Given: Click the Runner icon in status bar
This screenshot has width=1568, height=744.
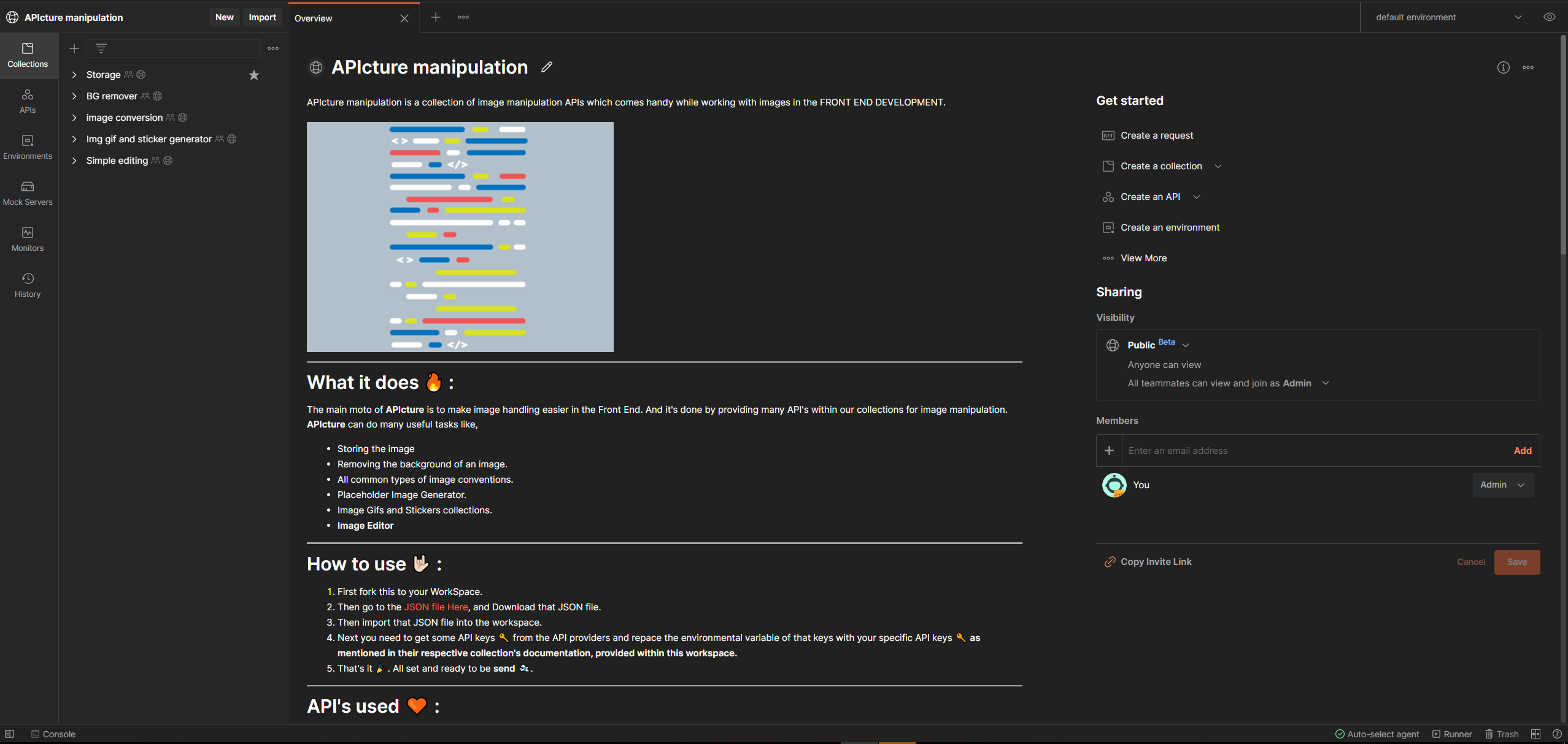Looking at the screenshot, I should [1452, 734].
